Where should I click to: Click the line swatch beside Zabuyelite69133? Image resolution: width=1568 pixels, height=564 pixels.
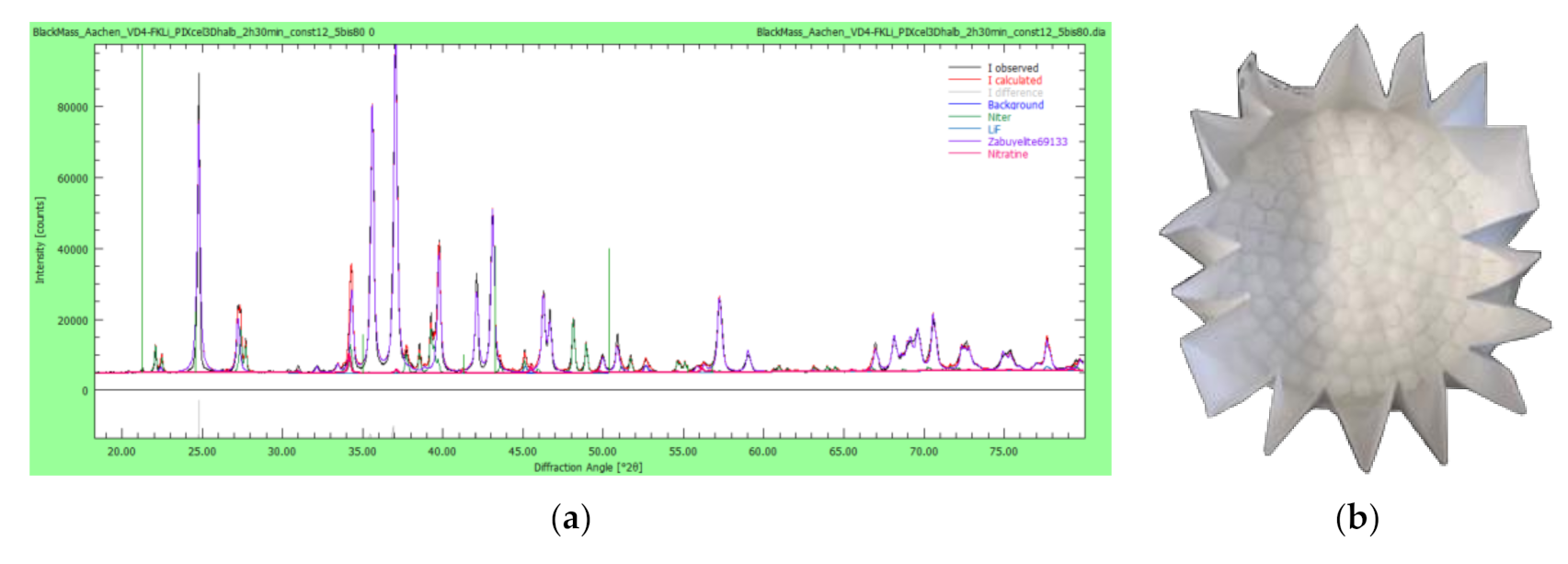coord(965,142)
